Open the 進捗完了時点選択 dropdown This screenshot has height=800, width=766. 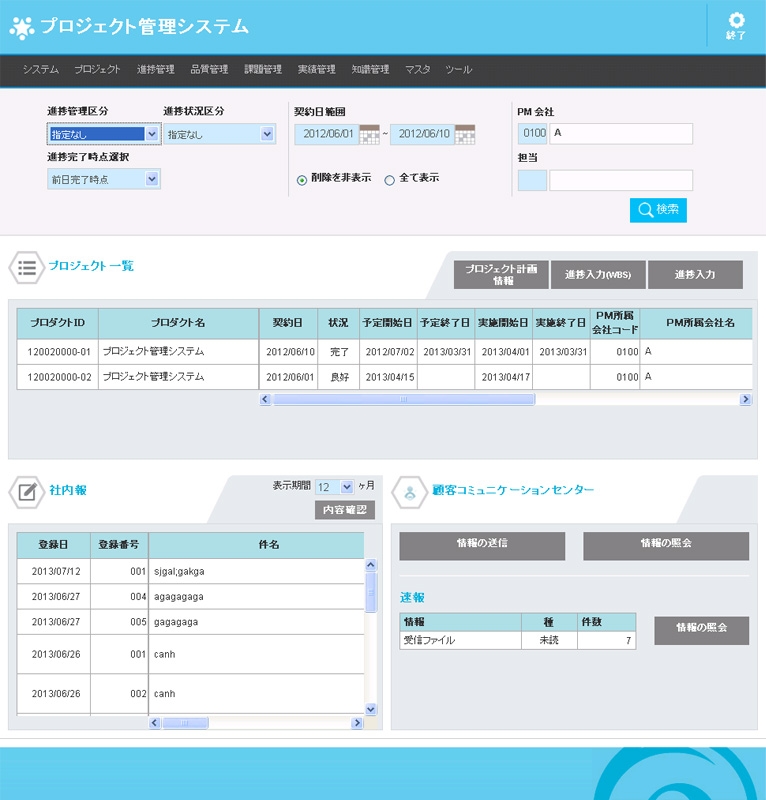click(104, 179)
